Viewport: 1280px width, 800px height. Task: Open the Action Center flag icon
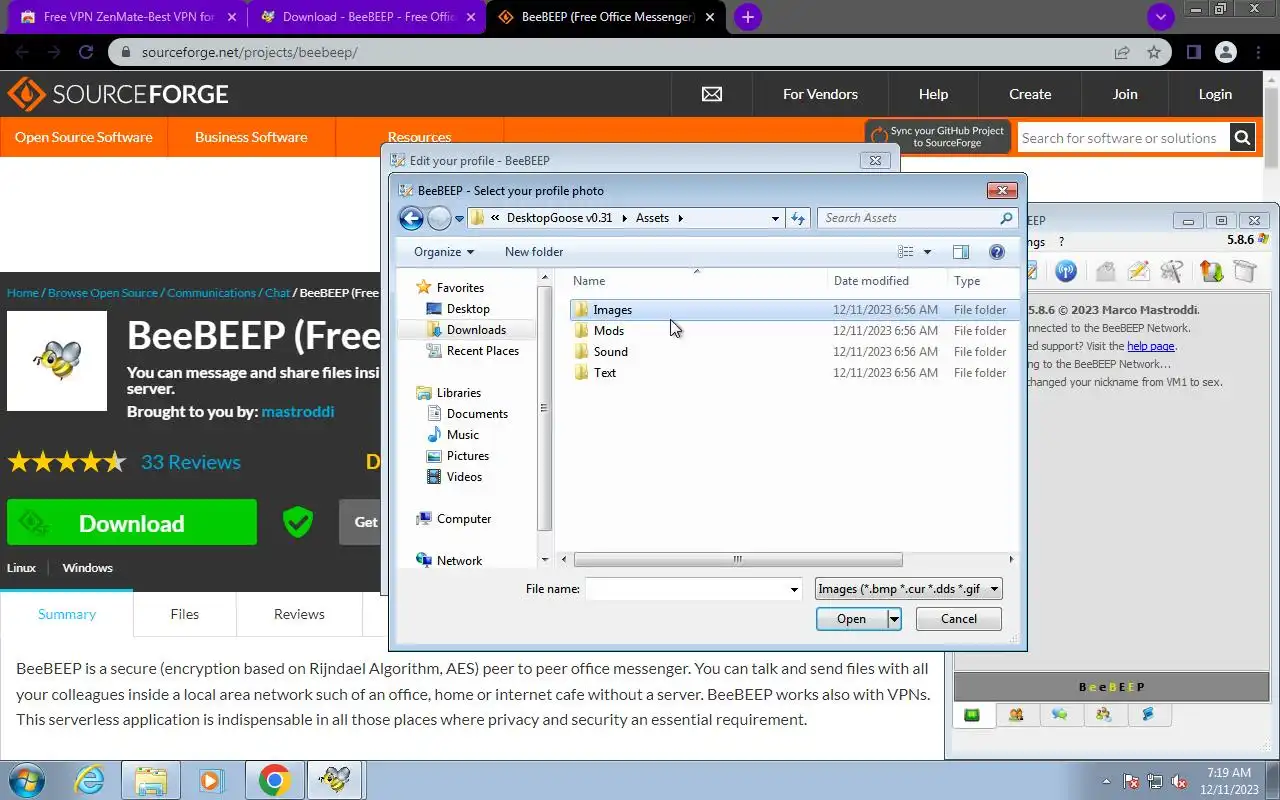pyautogui.click(x=1132, y=781)
